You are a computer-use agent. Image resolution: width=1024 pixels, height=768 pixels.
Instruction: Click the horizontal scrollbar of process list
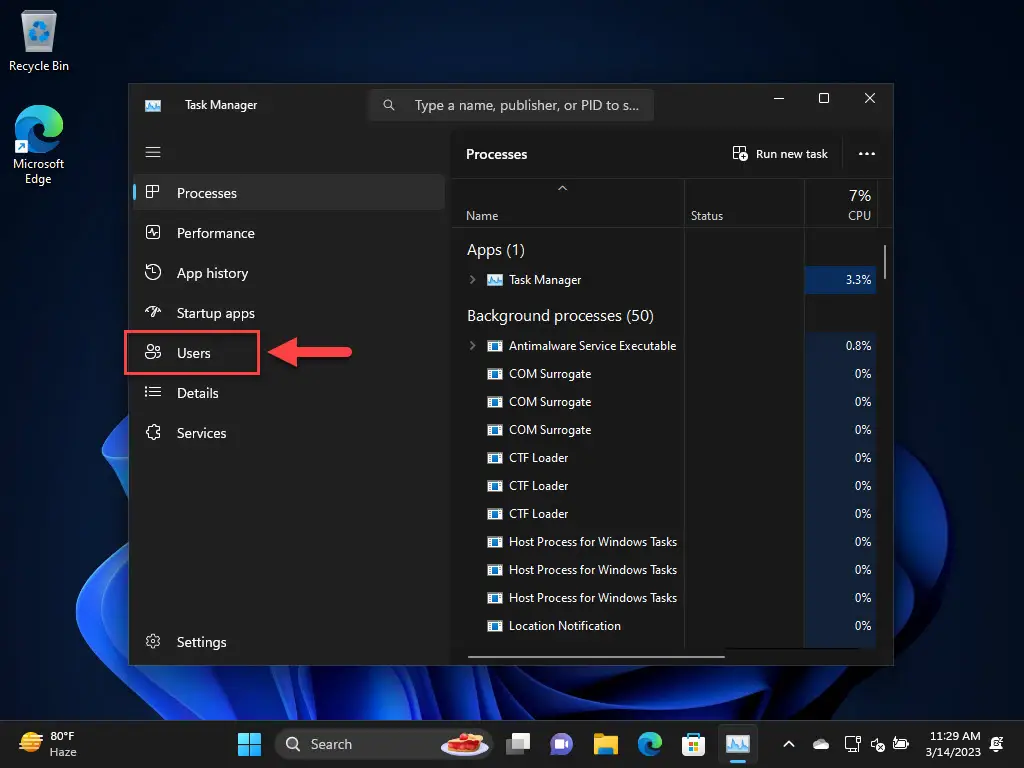[596, 656]
